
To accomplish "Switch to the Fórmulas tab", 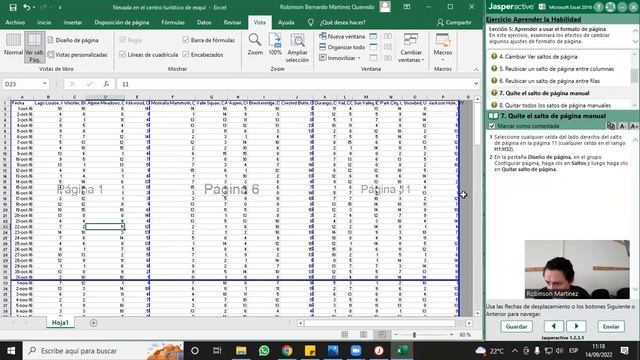I will [x=173, y=22].
